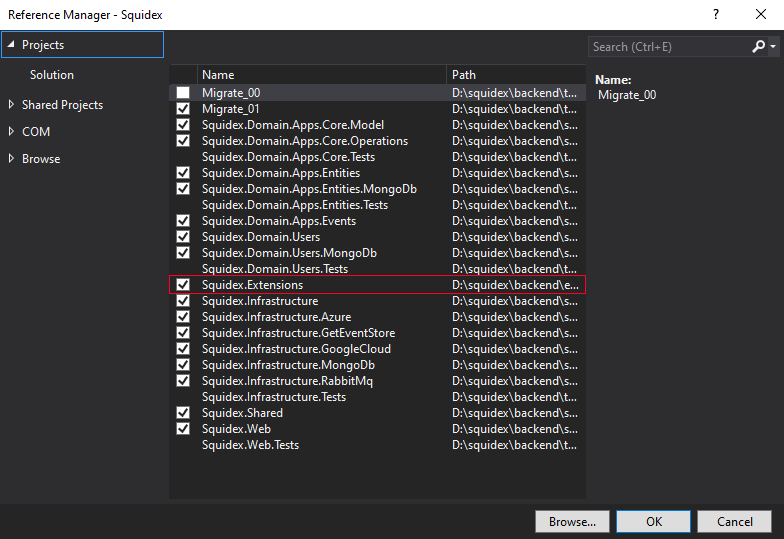Expand the Browse node arrow
Image resolution: width=784 pixels, height=539 pixels.
tap(11, 158)
